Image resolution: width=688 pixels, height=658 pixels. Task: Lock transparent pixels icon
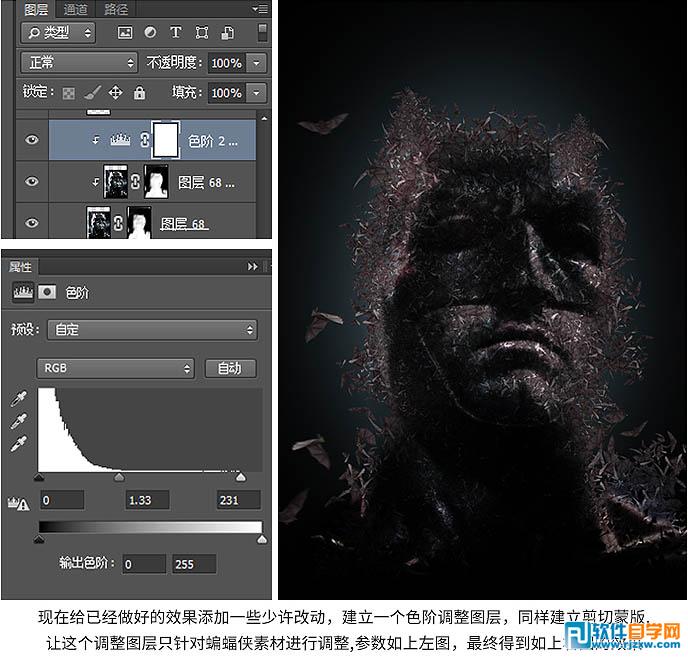pyautogui.click(x=68, y=93)
